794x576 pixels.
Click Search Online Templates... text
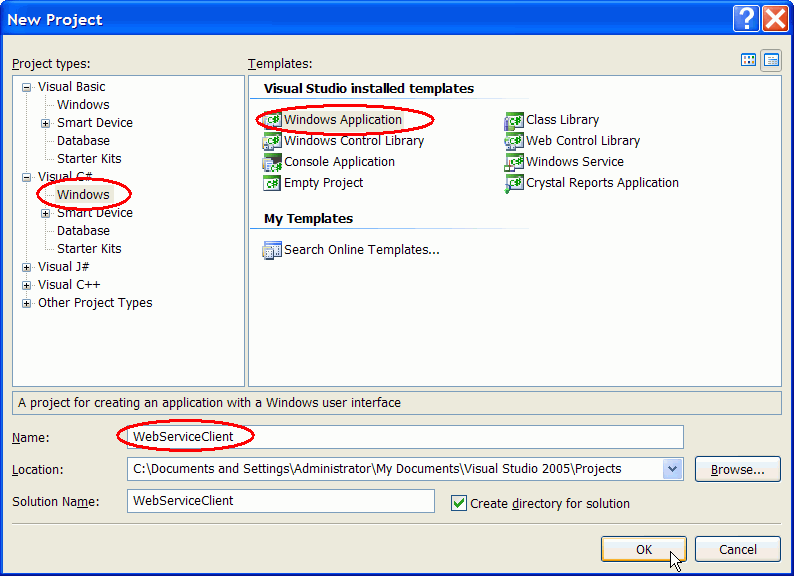point(362,250)
